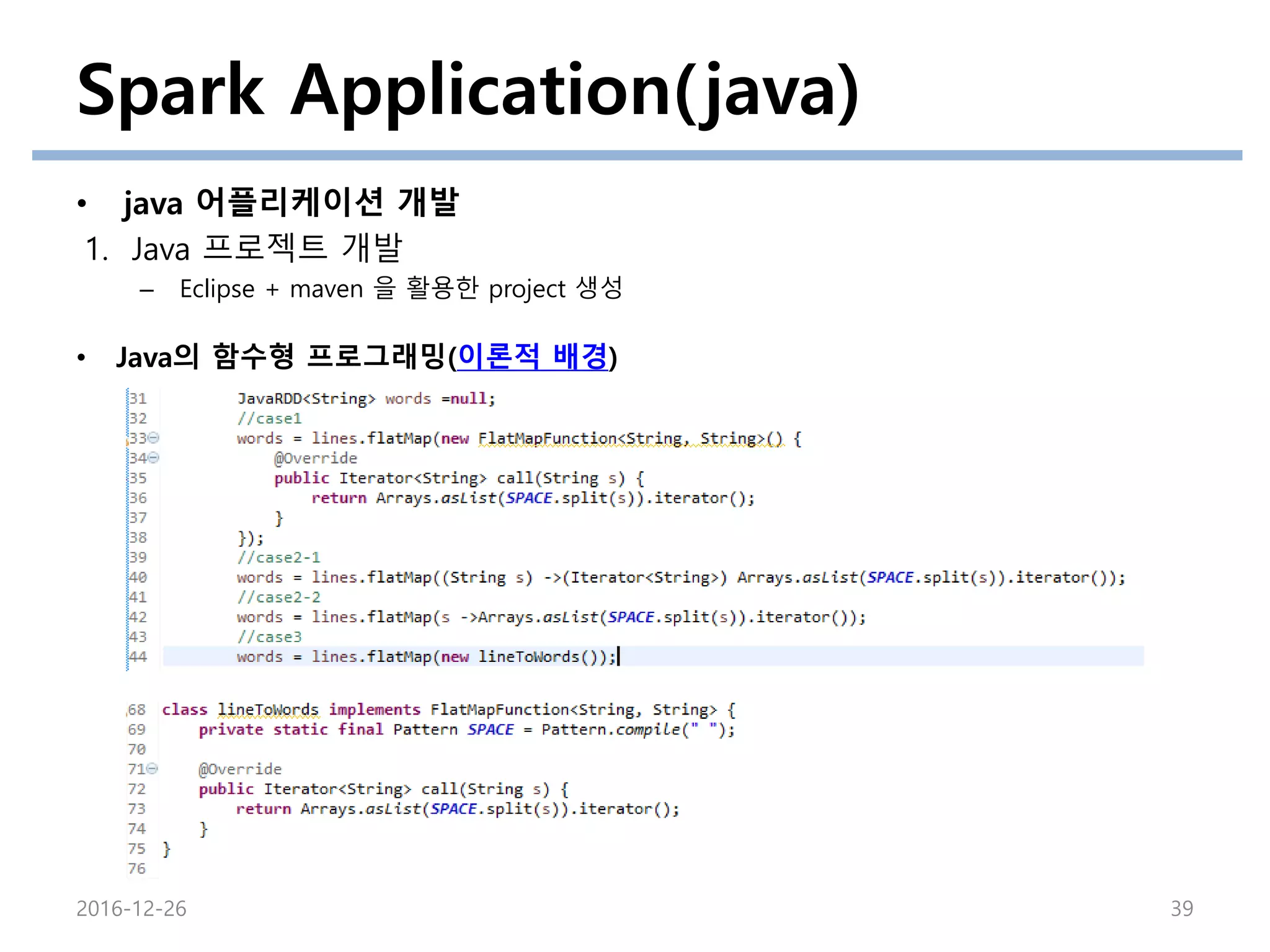Click the slide date 2016-12-26

click(x=131, y=909)
